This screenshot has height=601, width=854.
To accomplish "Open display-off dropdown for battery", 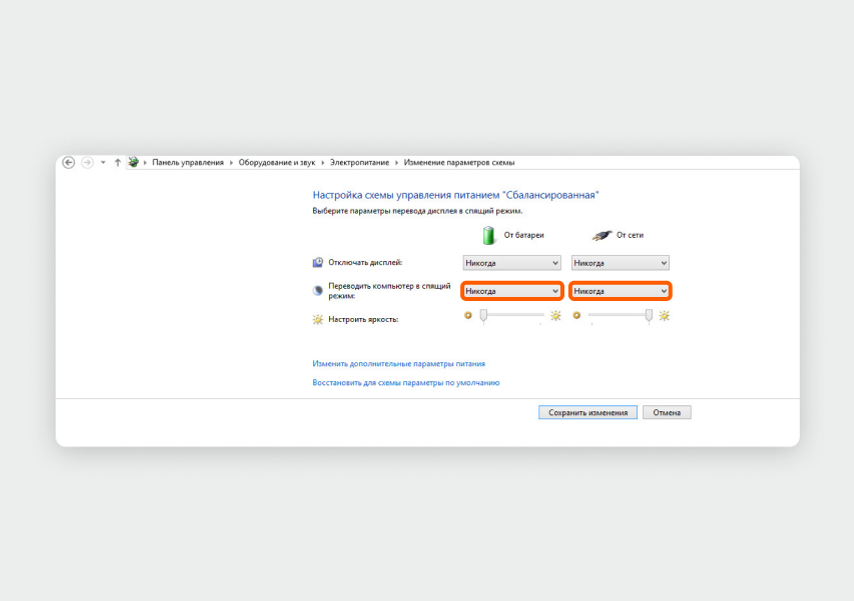I will pos(511,263).
